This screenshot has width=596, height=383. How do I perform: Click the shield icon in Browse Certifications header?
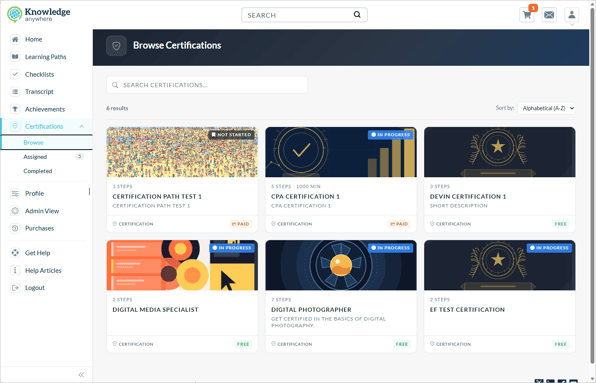(x=116, y=46)
